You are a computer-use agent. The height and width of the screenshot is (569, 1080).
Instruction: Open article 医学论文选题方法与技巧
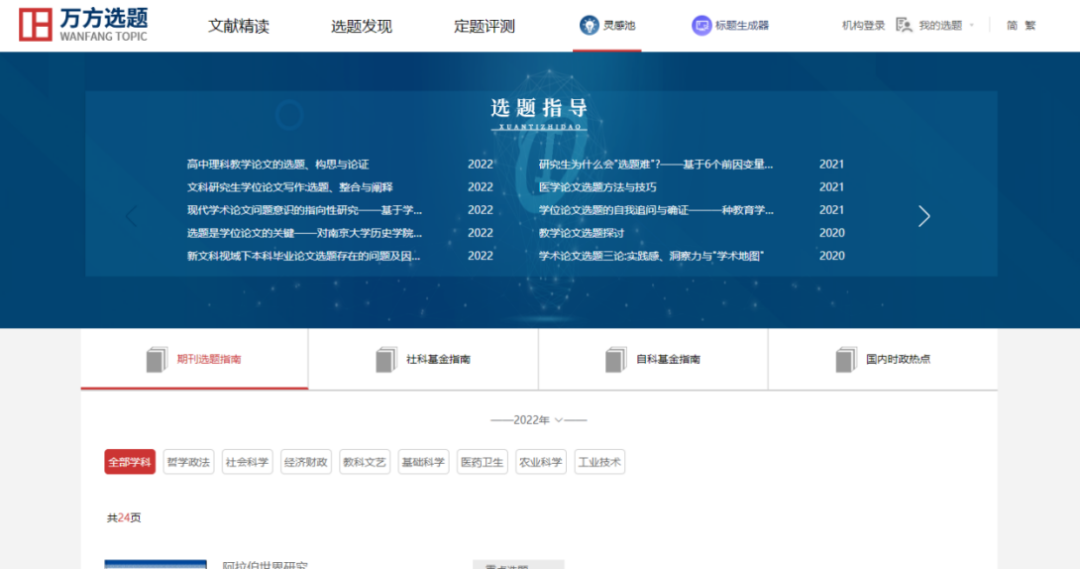click(597, 187)
